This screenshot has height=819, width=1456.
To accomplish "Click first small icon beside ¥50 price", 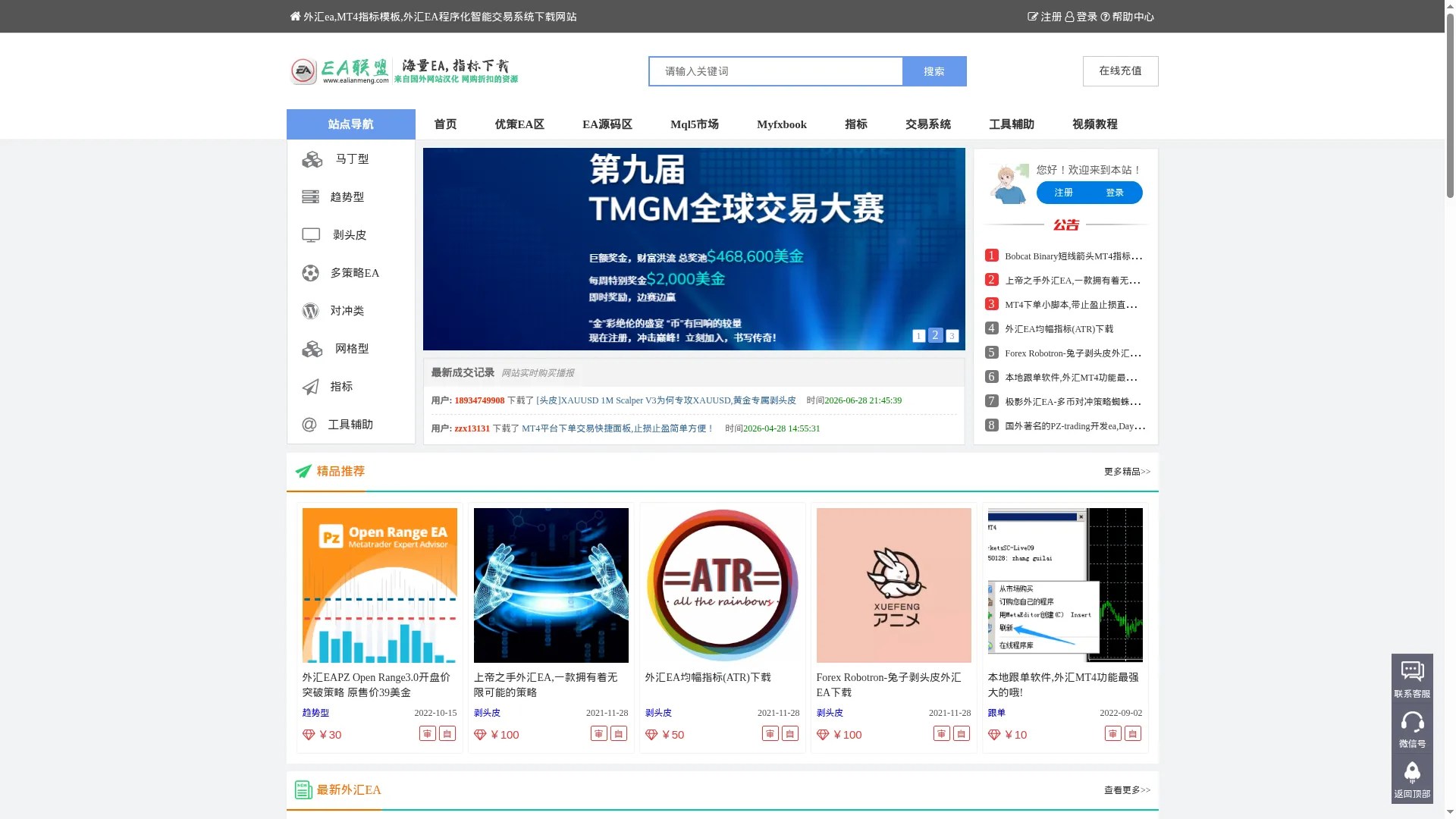I will click(x=770, y=733).
